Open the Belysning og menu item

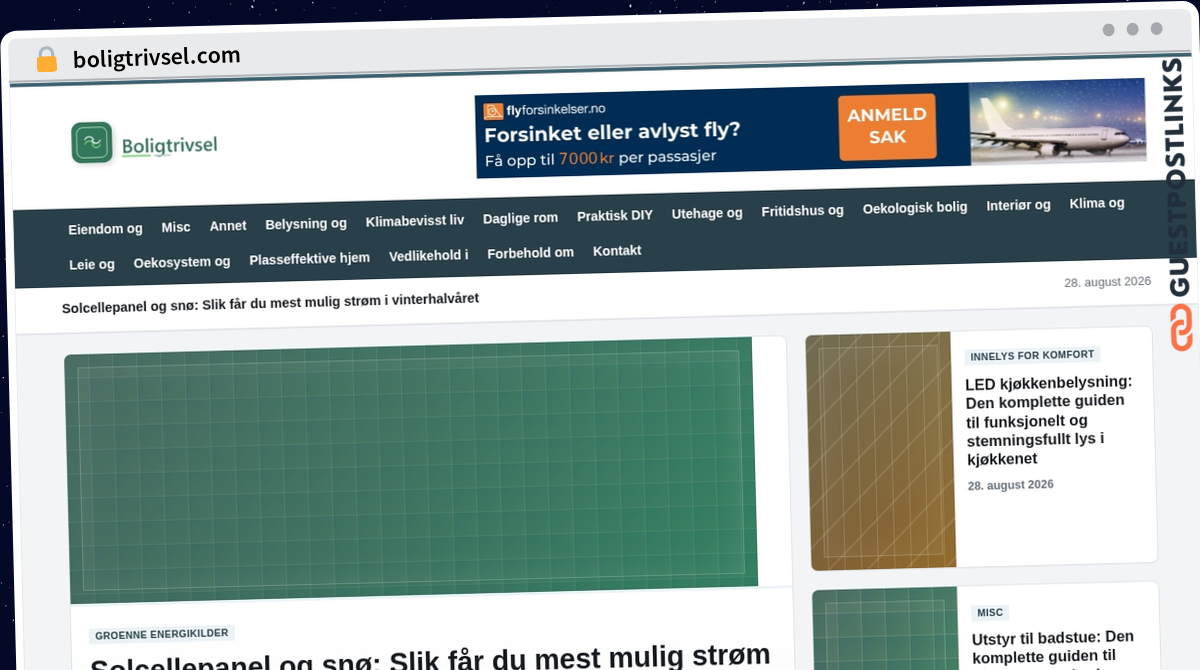tap(306, 224)
